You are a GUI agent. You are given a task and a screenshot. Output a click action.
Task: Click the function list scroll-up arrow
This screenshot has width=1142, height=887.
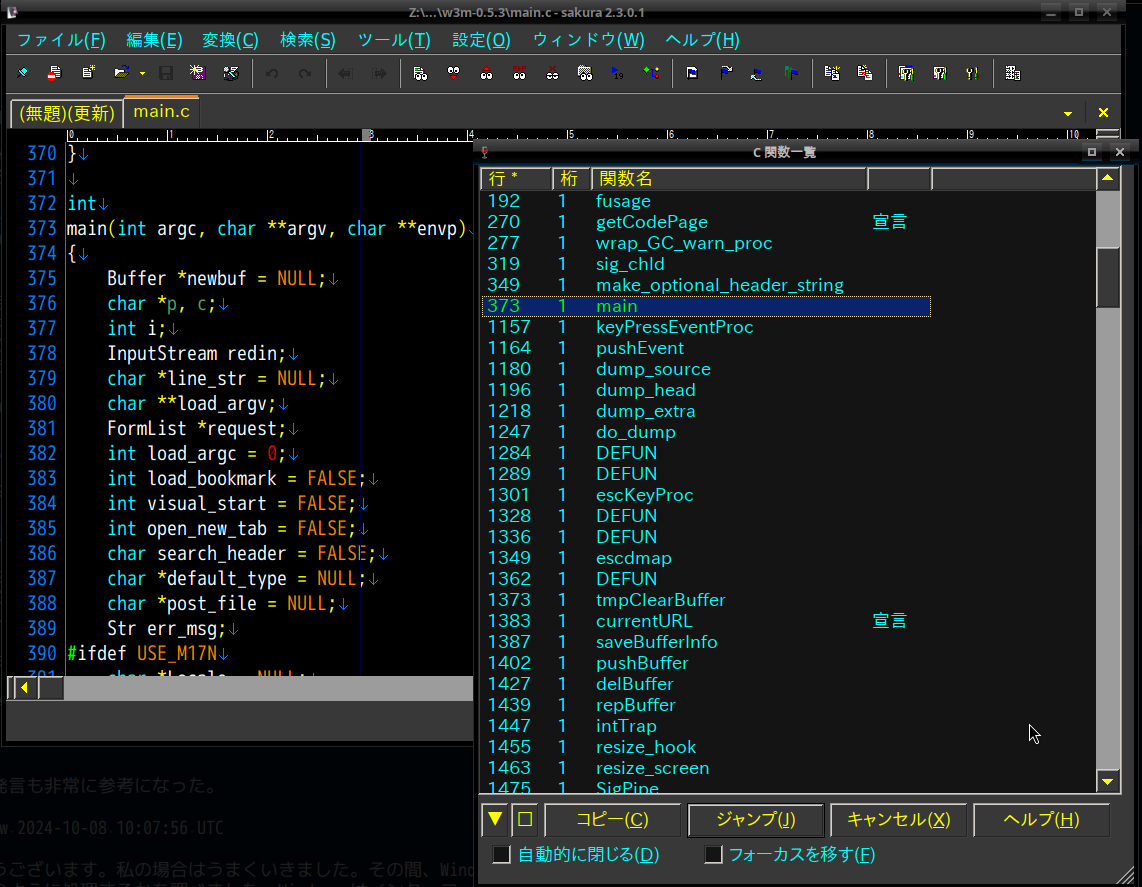[1108, 178]
